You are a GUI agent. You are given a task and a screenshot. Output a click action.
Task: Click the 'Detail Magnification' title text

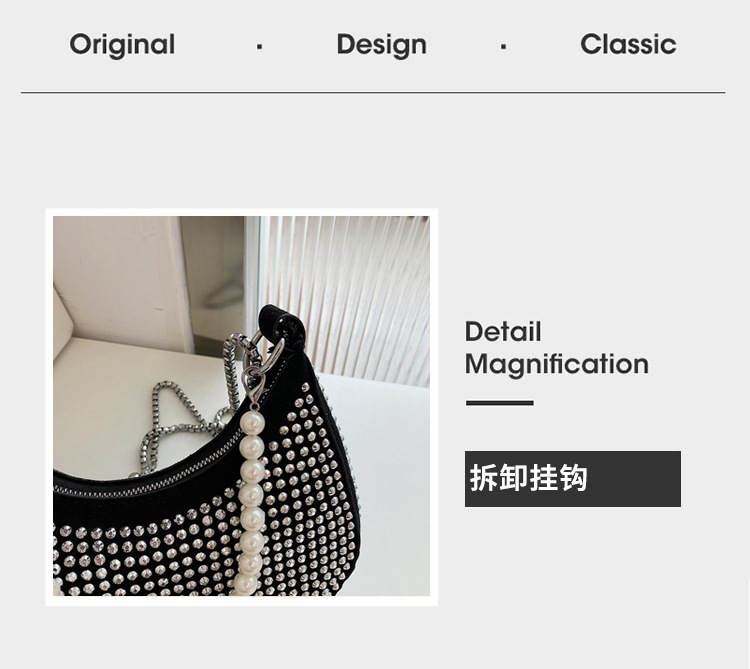tap(557, 348)
